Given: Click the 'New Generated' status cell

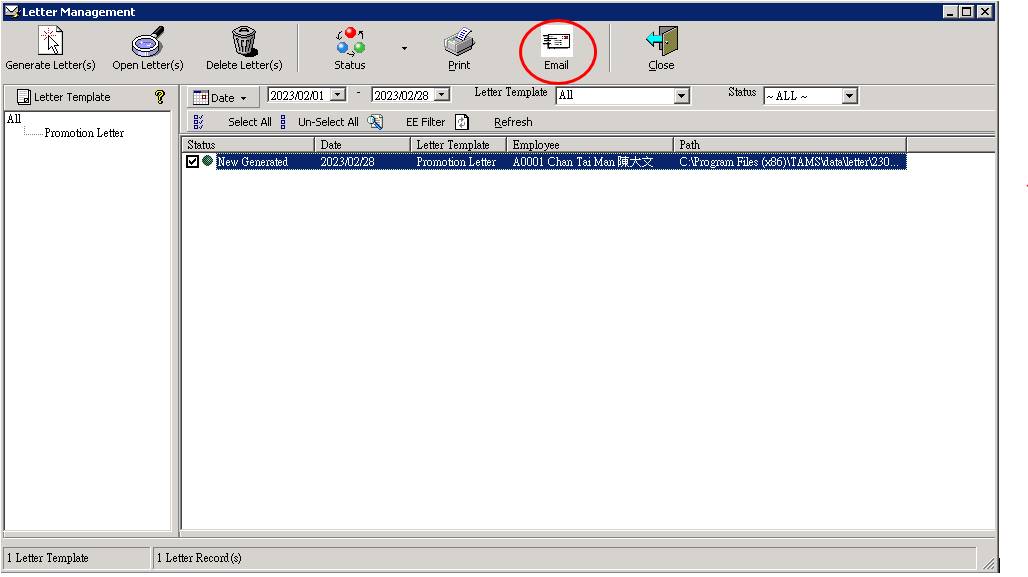Looking at the screenshot, I should 252,162.
